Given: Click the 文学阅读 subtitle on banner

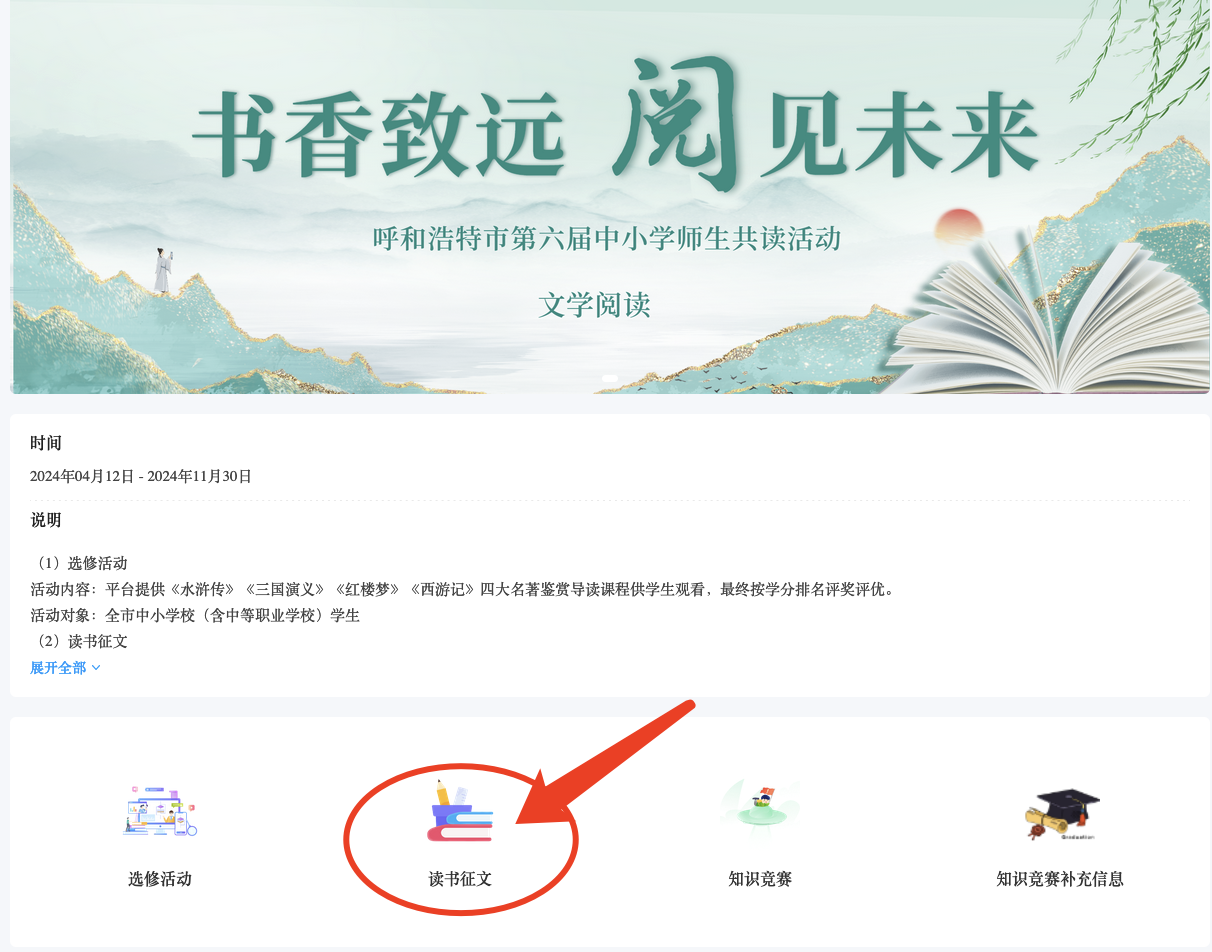Looking at the screenshot, I should 595,305.
